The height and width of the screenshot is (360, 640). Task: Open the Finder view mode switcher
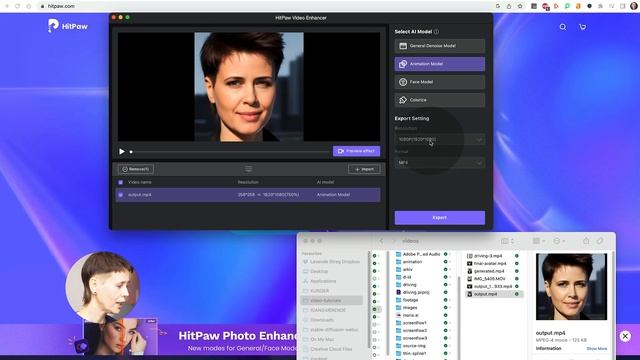point(507,241)
